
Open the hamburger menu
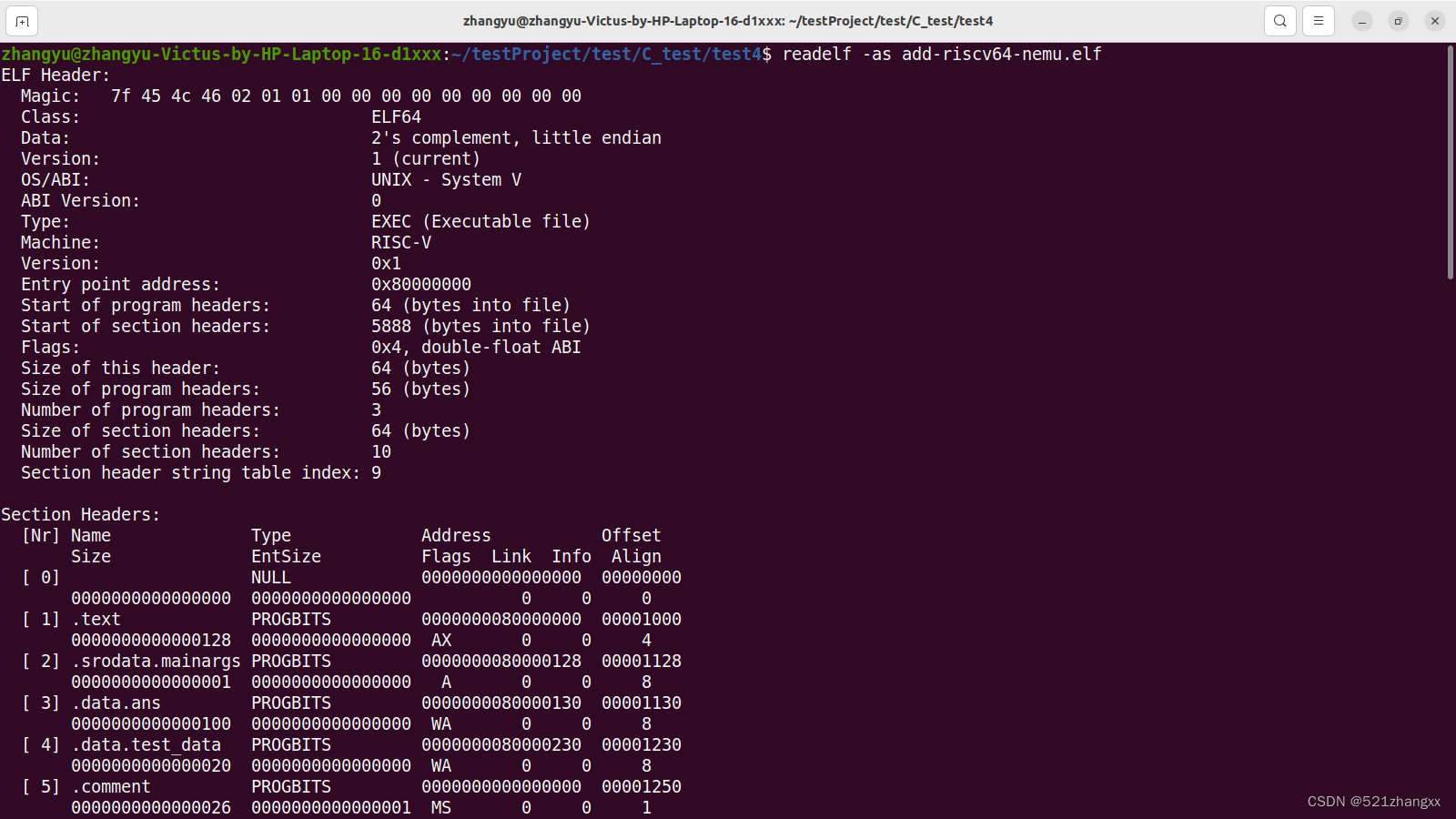point(1318,21)
